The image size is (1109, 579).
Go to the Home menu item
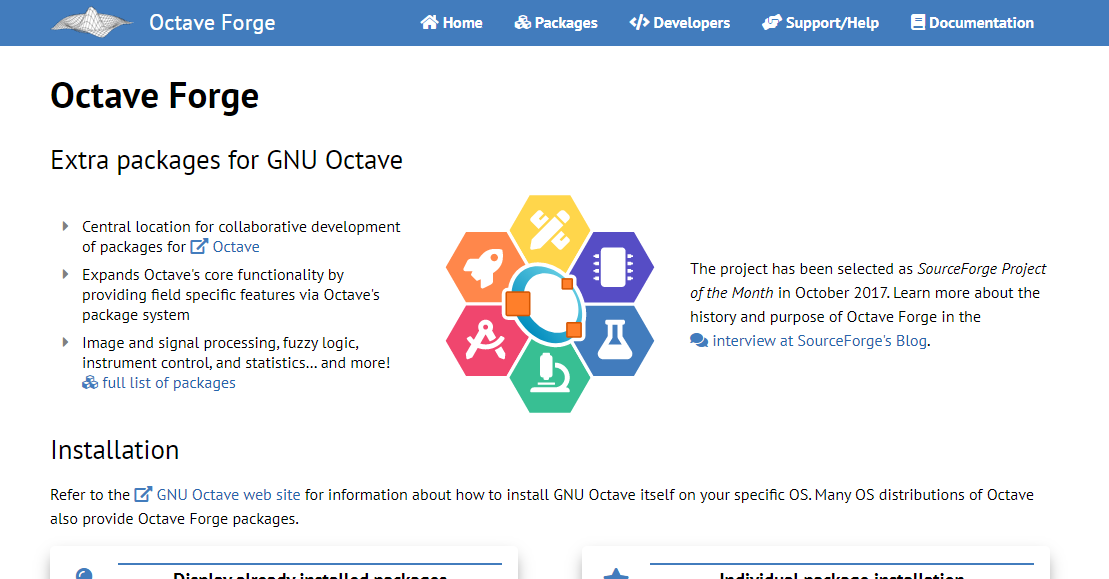(x=451, y=23)
